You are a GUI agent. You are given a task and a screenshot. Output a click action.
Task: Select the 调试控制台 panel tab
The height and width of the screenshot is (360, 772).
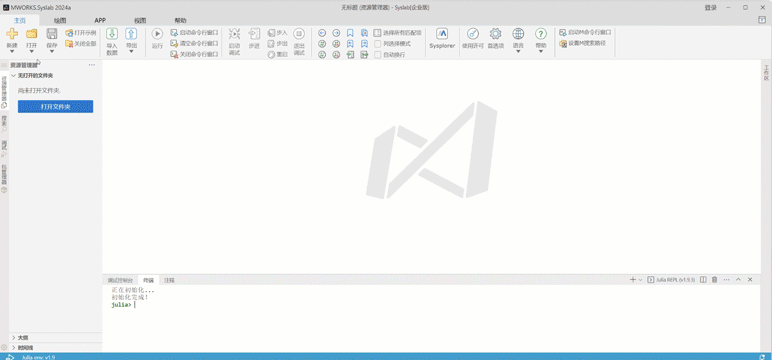120,280
